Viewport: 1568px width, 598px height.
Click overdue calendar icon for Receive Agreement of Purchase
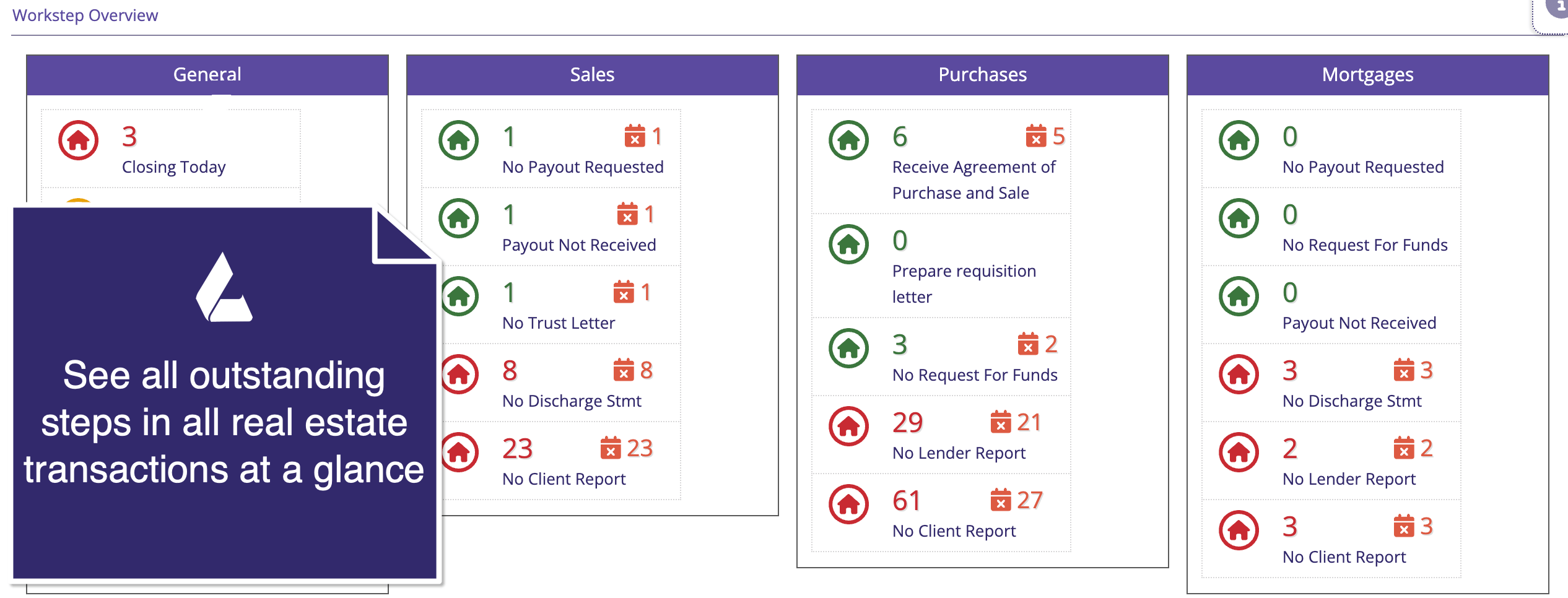pos(1035,136)
